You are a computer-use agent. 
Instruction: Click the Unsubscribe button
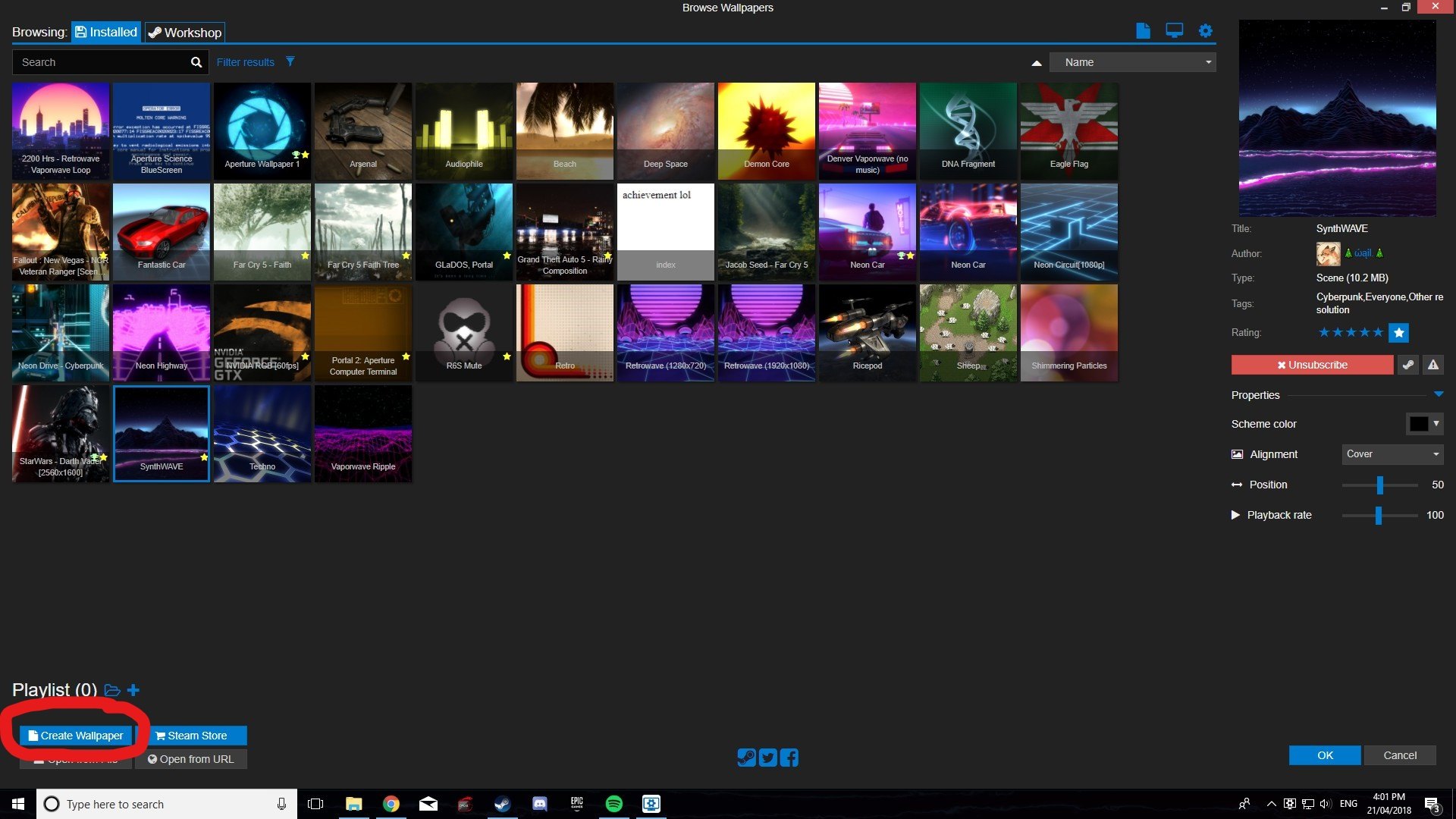[x=1312, y=364]
